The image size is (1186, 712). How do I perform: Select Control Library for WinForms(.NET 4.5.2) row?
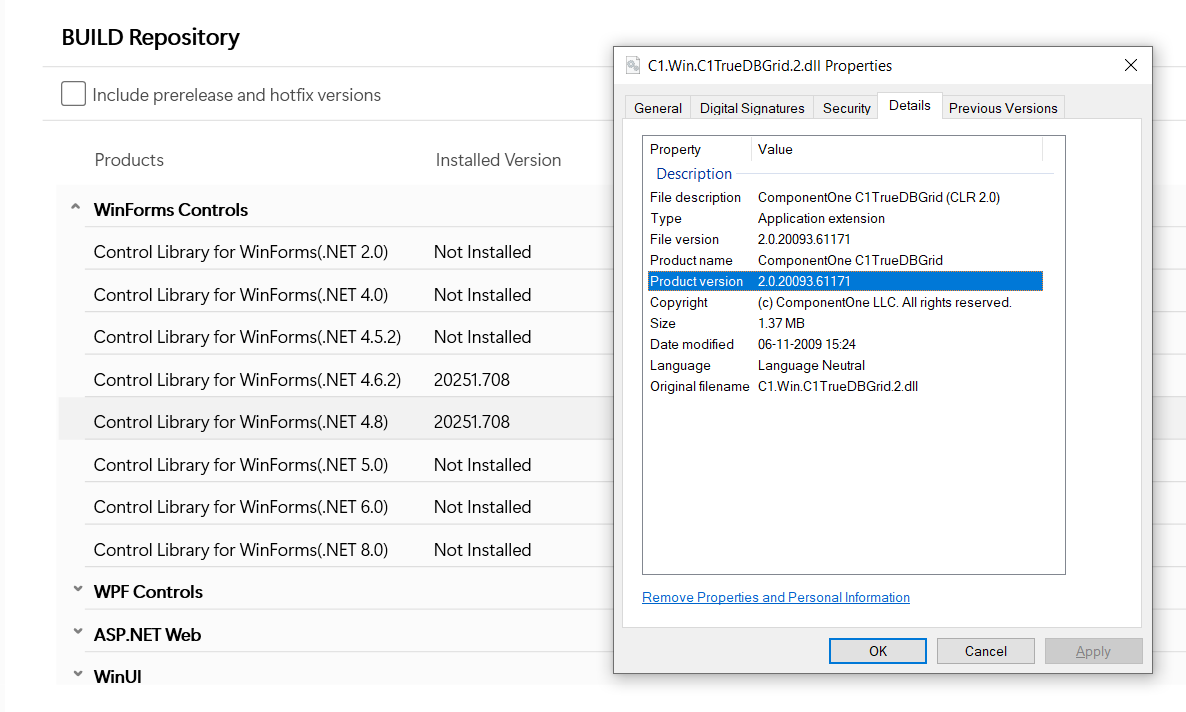pyautogui.click(x=335, y=337)
